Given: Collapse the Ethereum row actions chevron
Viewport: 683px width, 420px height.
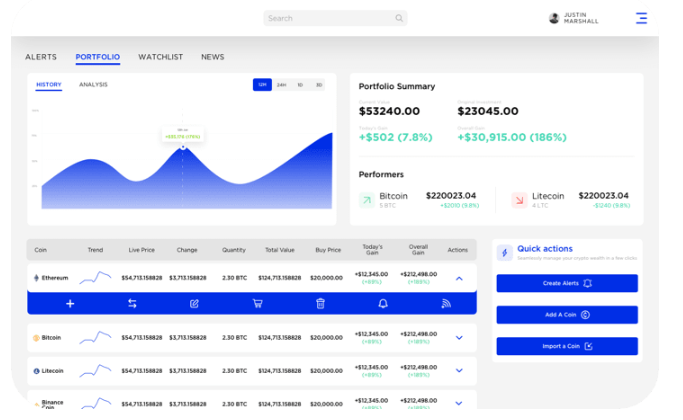Looking at the screenshot, I should (459, 278).
